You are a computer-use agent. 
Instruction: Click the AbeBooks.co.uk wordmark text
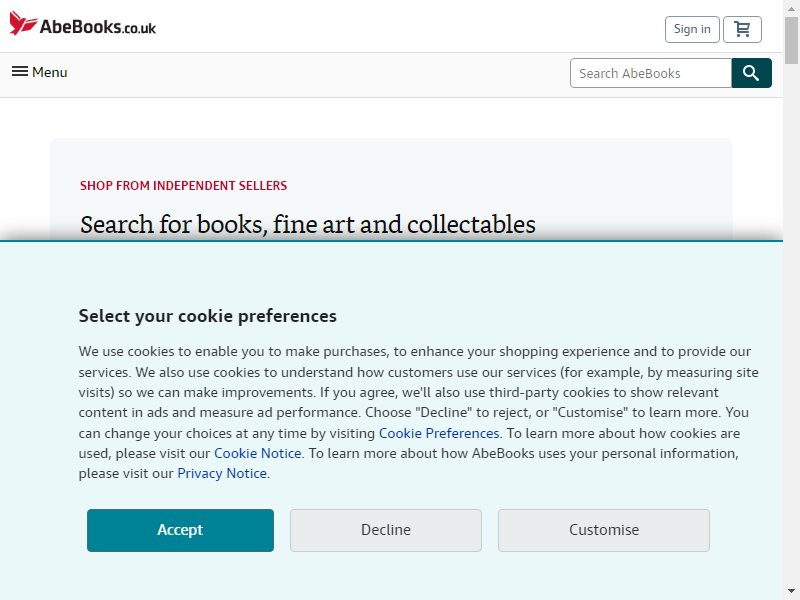pyautogui.click(x=98, y=27)
